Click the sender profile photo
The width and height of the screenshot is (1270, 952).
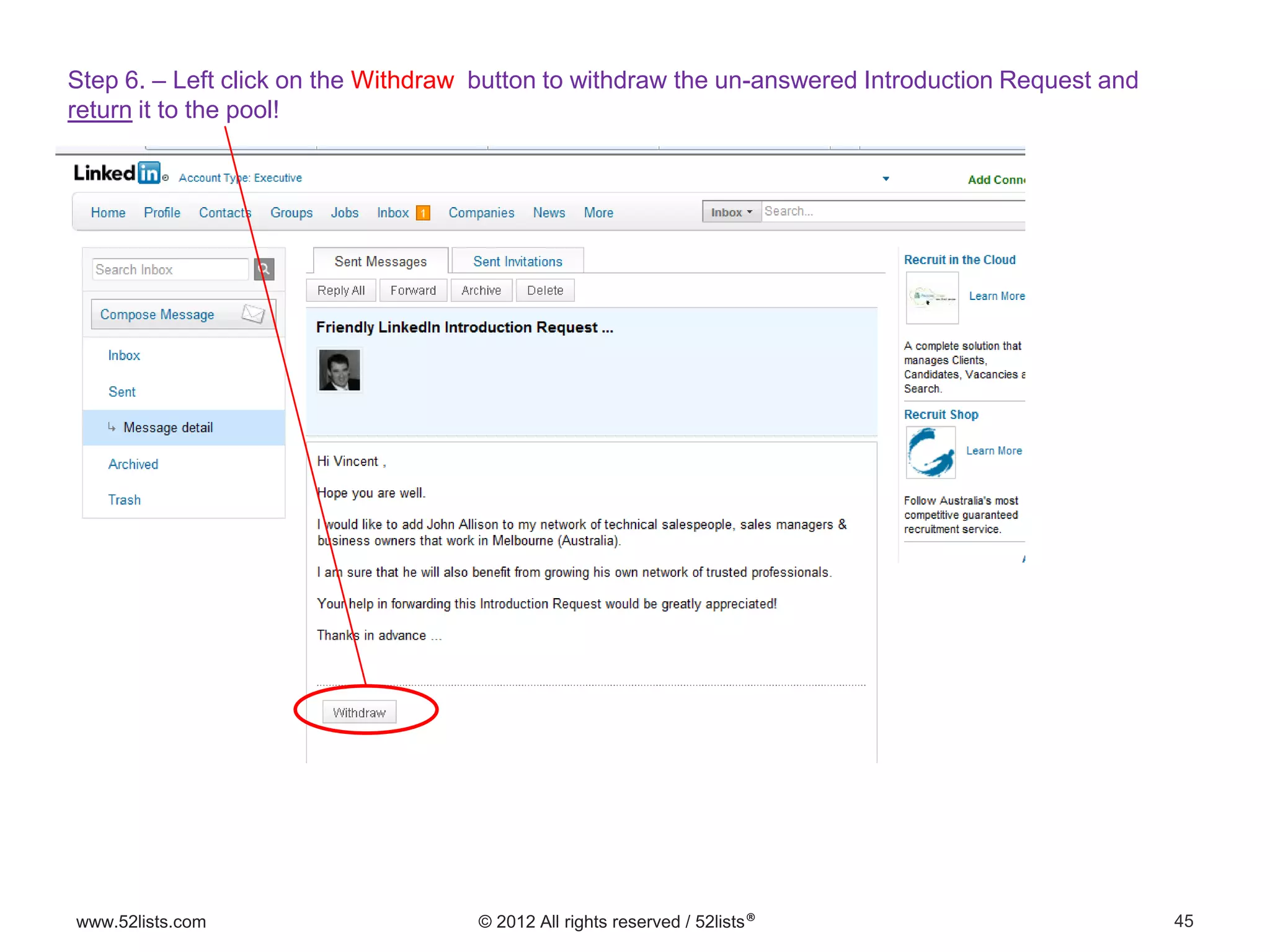tap(339, 370)
